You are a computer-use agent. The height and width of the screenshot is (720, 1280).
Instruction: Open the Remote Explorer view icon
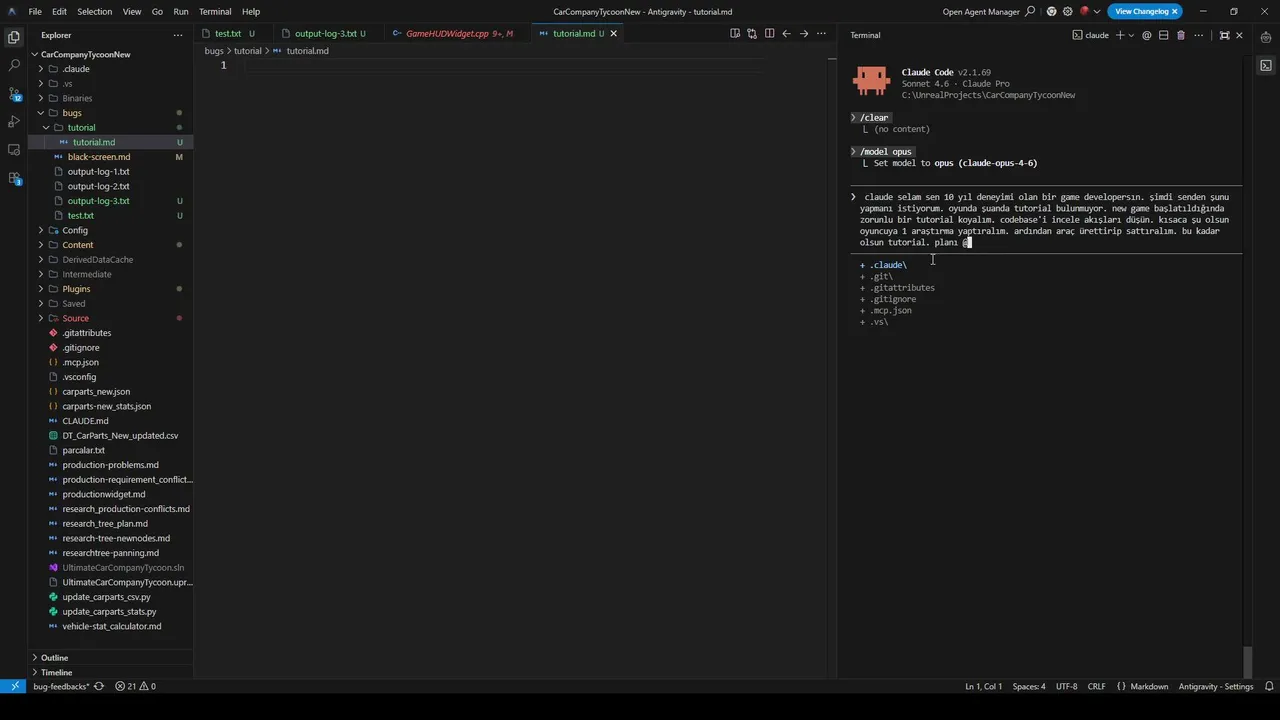point(14,149)
